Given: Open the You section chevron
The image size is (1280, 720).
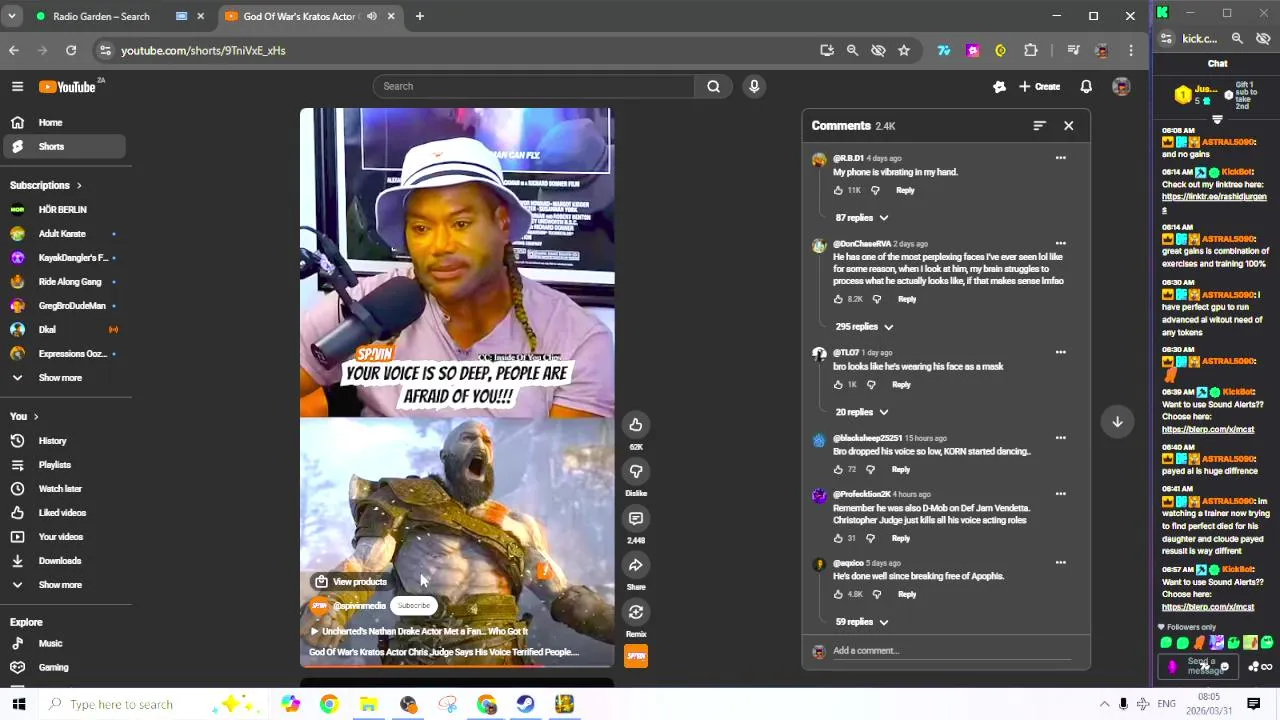Looking at the screenshot, I should pos(36,417).
